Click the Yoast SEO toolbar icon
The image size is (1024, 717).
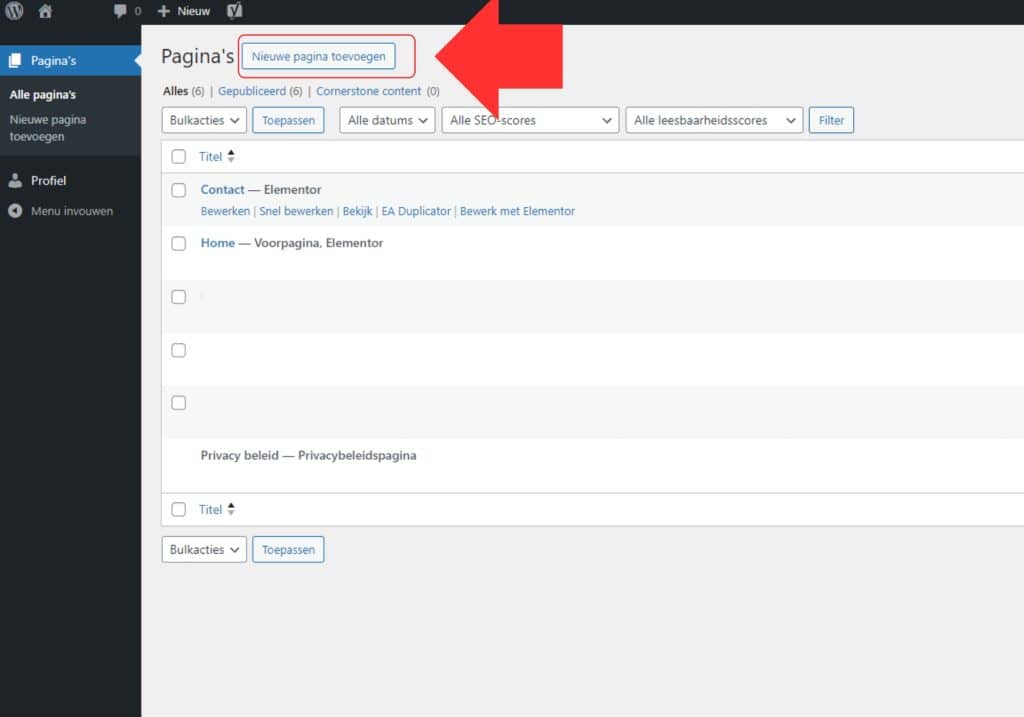click(234, 11)
